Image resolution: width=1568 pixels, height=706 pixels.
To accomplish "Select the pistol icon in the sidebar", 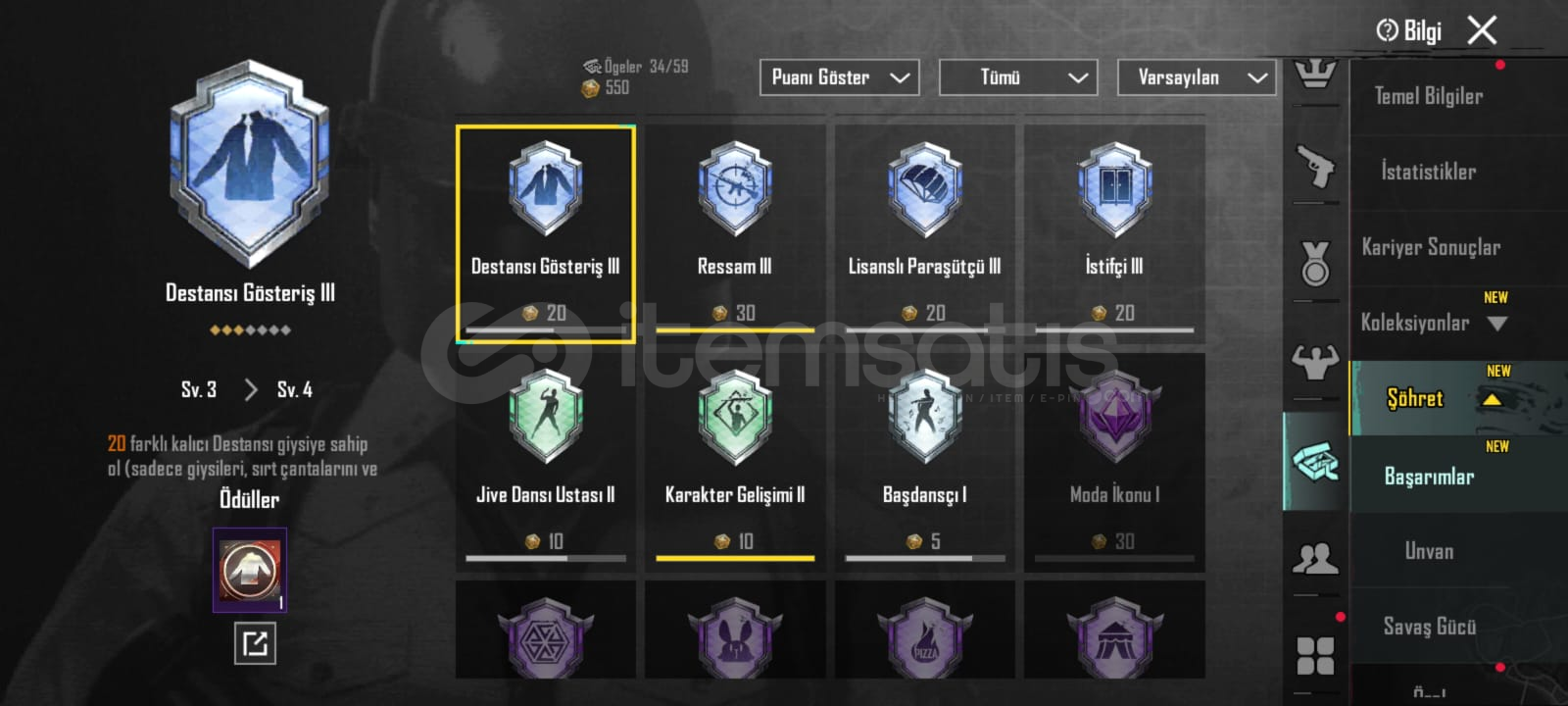I will click(x=1315, y=166).
